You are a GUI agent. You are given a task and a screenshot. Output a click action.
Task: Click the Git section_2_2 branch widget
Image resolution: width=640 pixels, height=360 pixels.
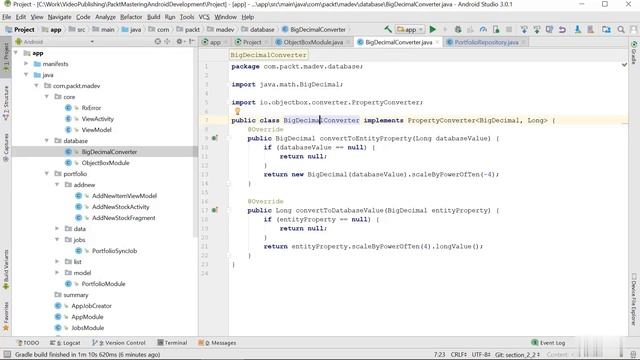518,354
